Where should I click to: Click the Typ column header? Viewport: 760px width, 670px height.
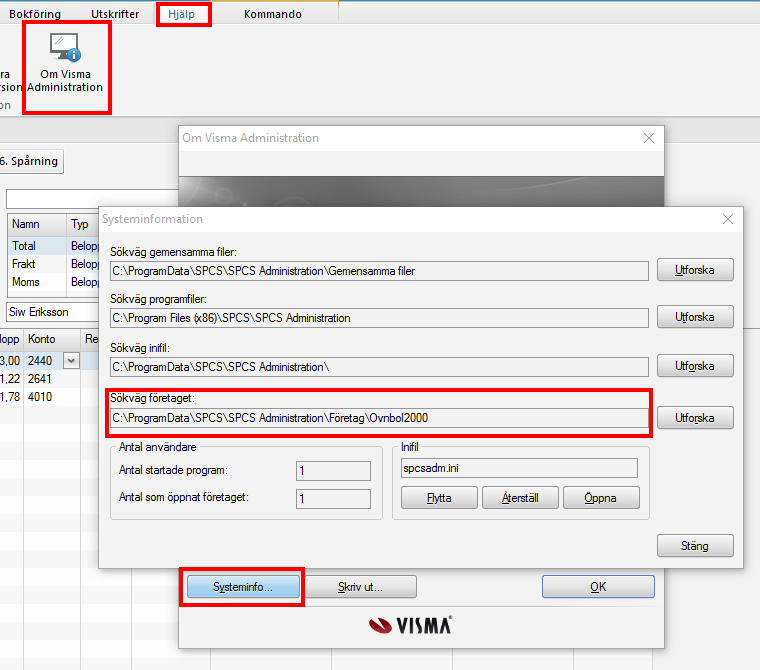pyautogui.click(x=83, y=224)
